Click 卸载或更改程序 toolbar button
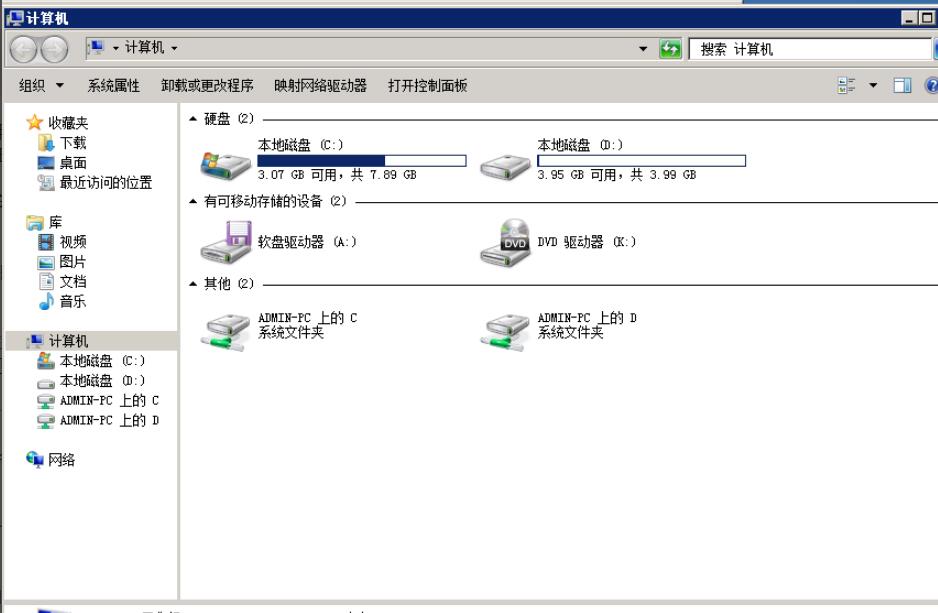 coord(208,86)
